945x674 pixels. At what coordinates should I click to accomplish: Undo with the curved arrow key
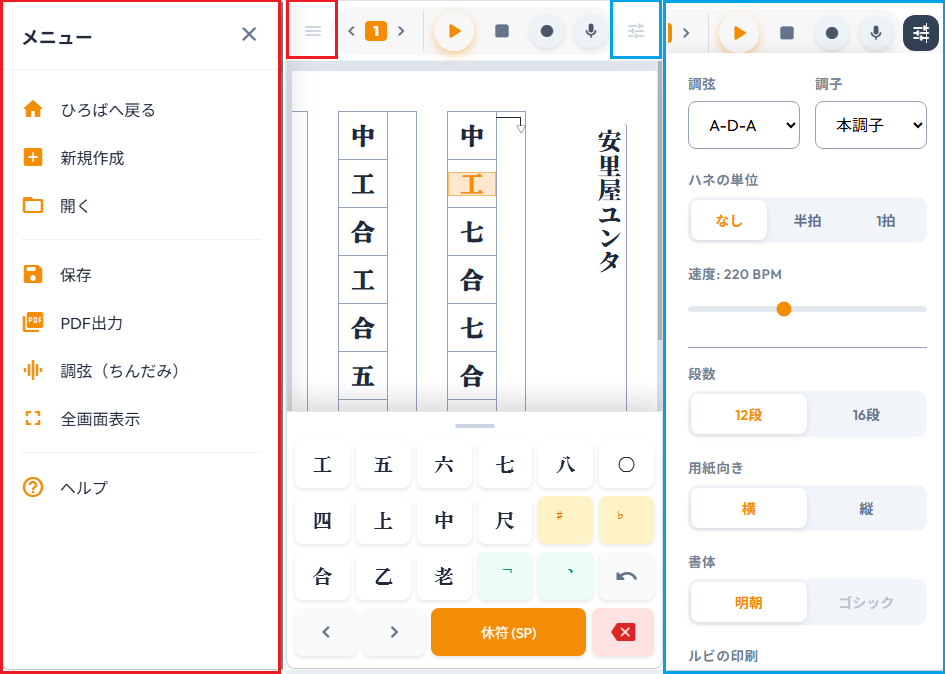tap(627, 576)
